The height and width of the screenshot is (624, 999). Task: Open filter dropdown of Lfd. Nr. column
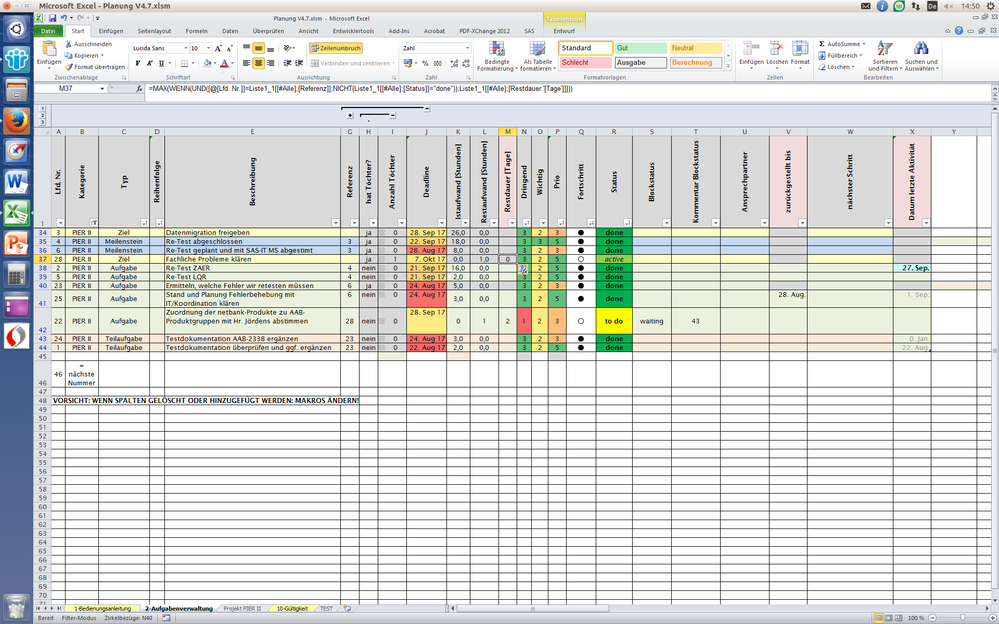tap(61, 223)
